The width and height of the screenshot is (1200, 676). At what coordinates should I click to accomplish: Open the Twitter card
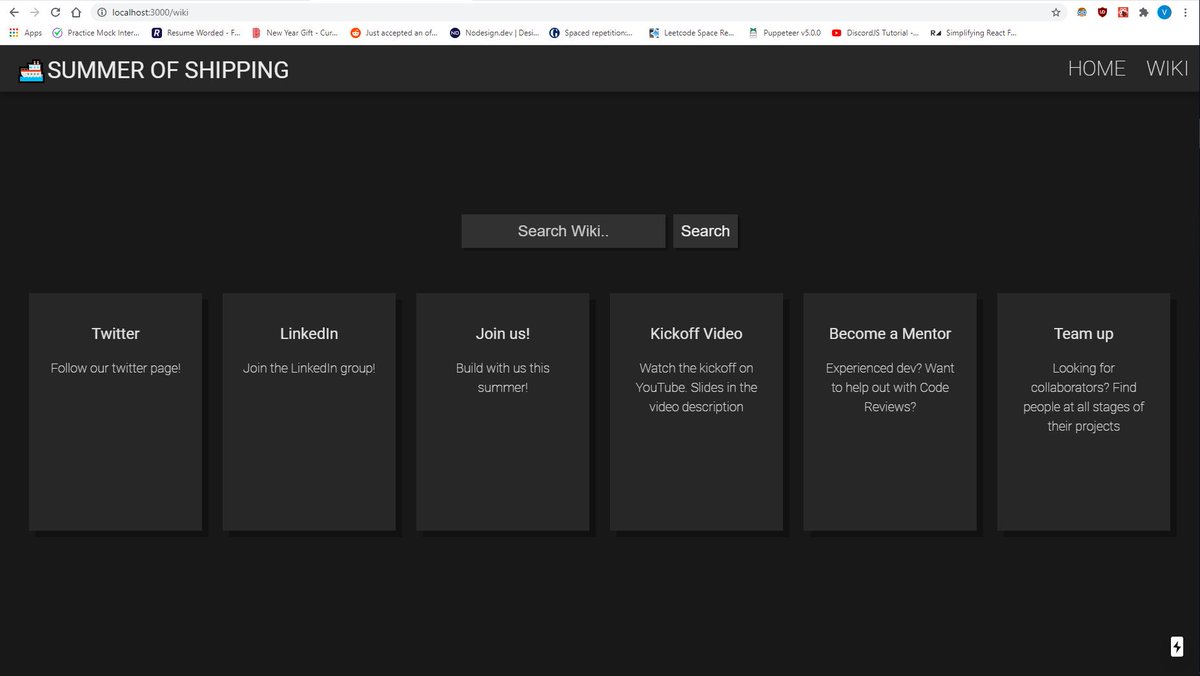115,411
